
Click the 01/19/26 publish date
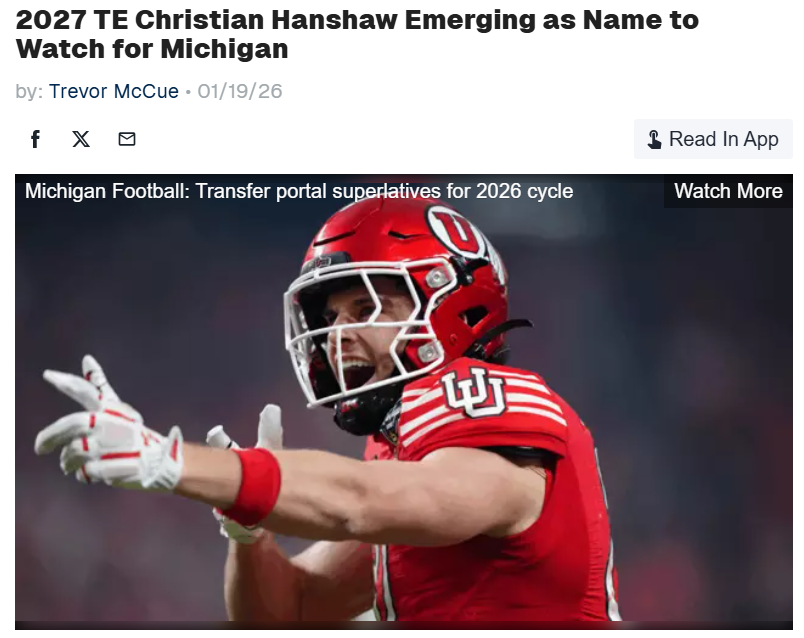click(240, 91)
